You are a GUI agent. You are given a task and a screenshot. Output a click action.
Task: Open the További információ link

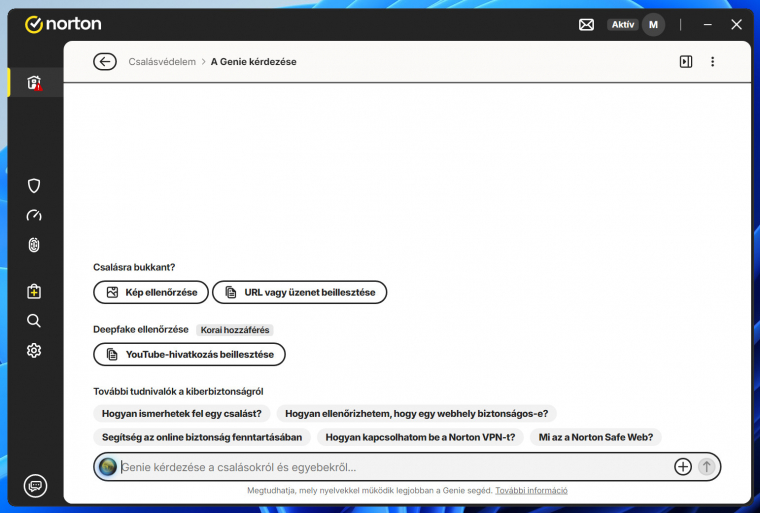point(531,491)
